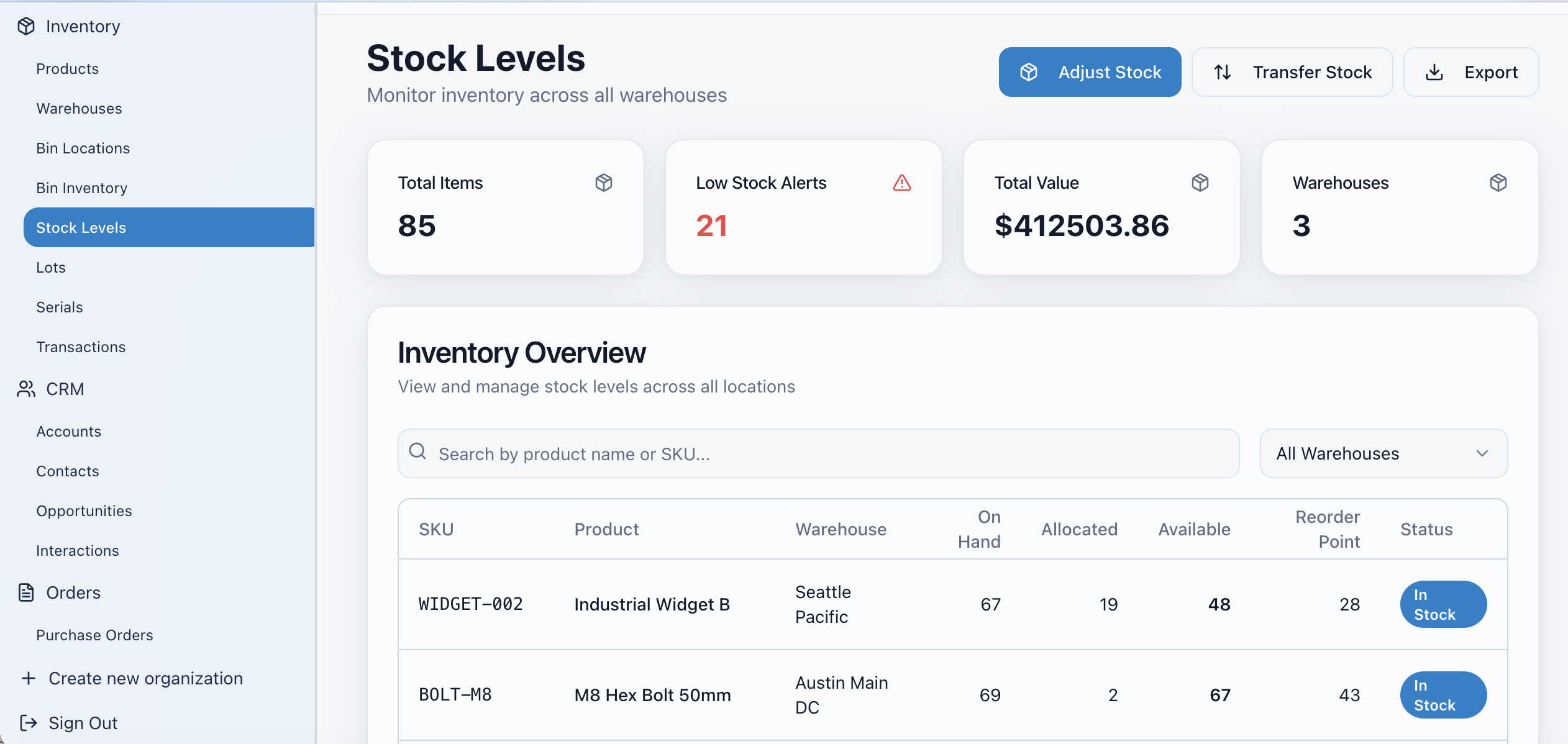Viewport: 1568px width, 744px height.
Task: Click the up-down arrows icon on Transfer Stock
Action: click(1223, 72)
